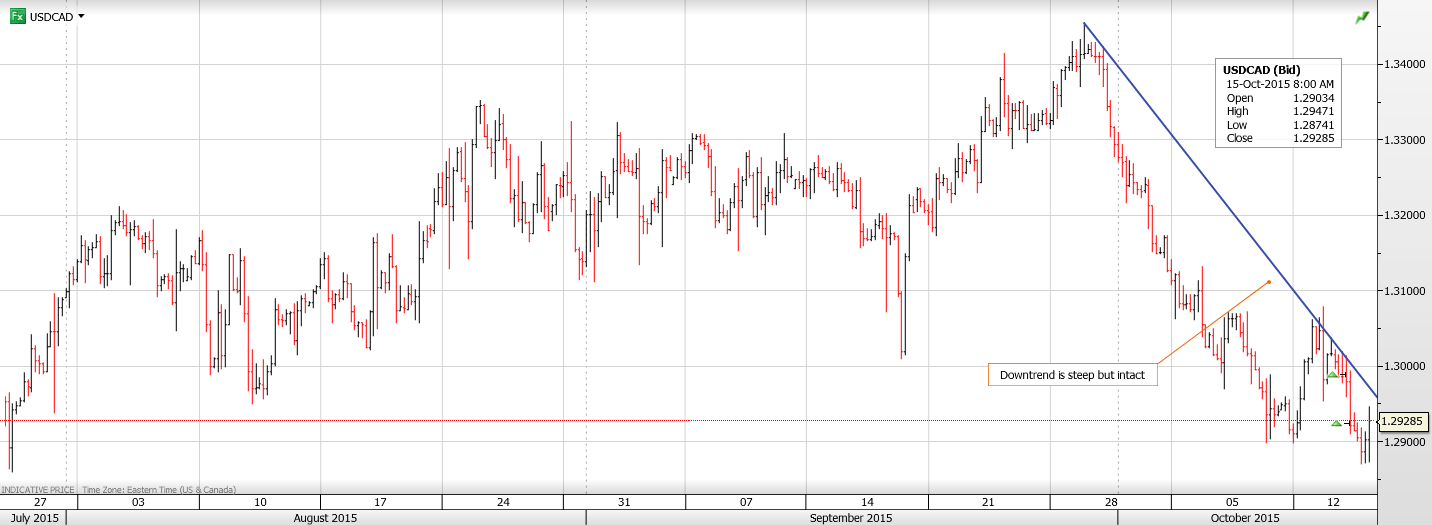Select October 2015 on the month axis
The width and height of the screenshot is (1432, 525).
(x=1245, y=518)
